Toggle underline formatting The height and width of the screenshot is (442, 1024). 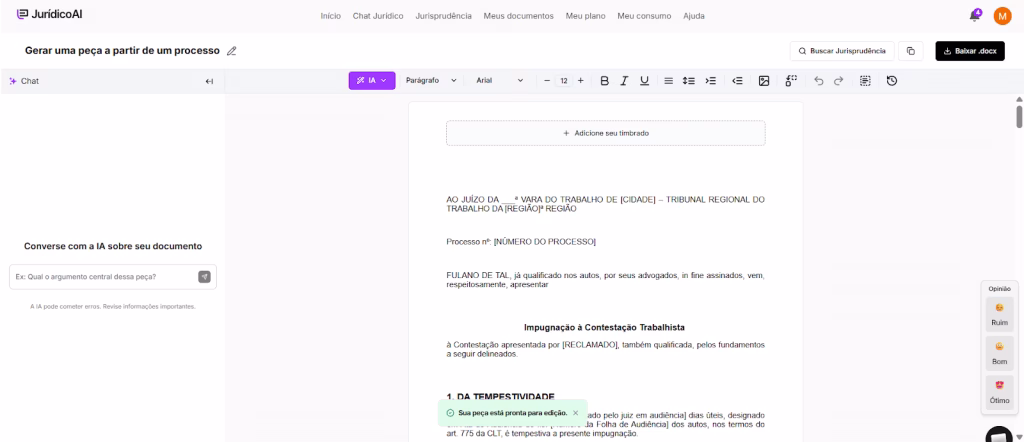[x=645, y=81]
